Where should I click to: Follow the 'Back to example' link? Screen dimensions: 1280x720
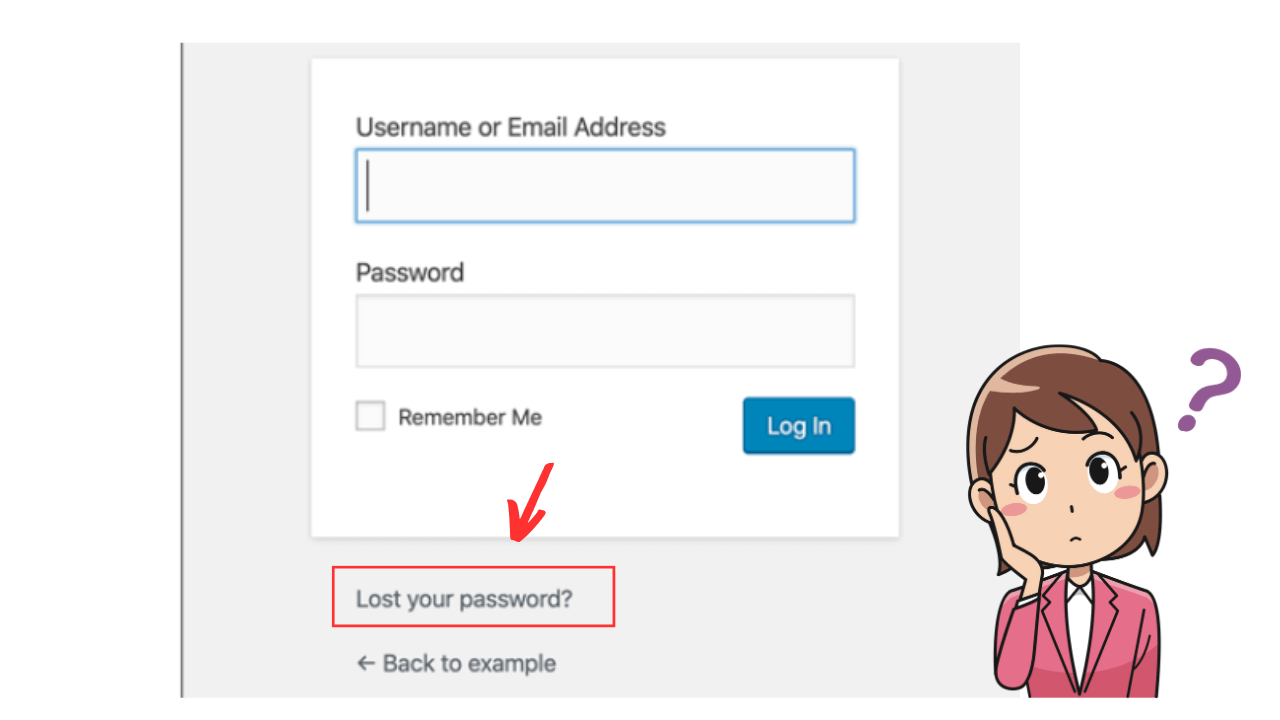(467, 663)
